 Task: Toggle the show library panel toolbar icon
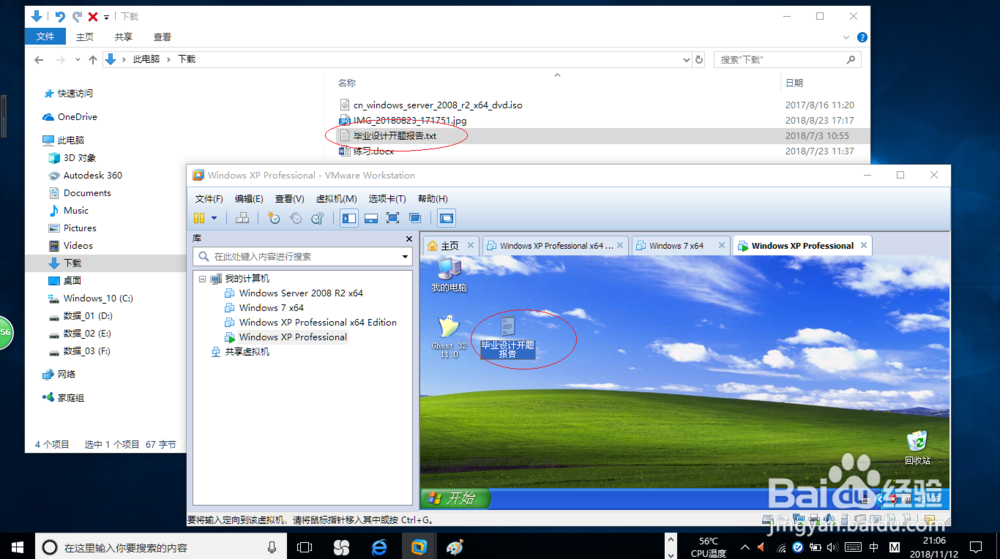[x=349, y=218]
